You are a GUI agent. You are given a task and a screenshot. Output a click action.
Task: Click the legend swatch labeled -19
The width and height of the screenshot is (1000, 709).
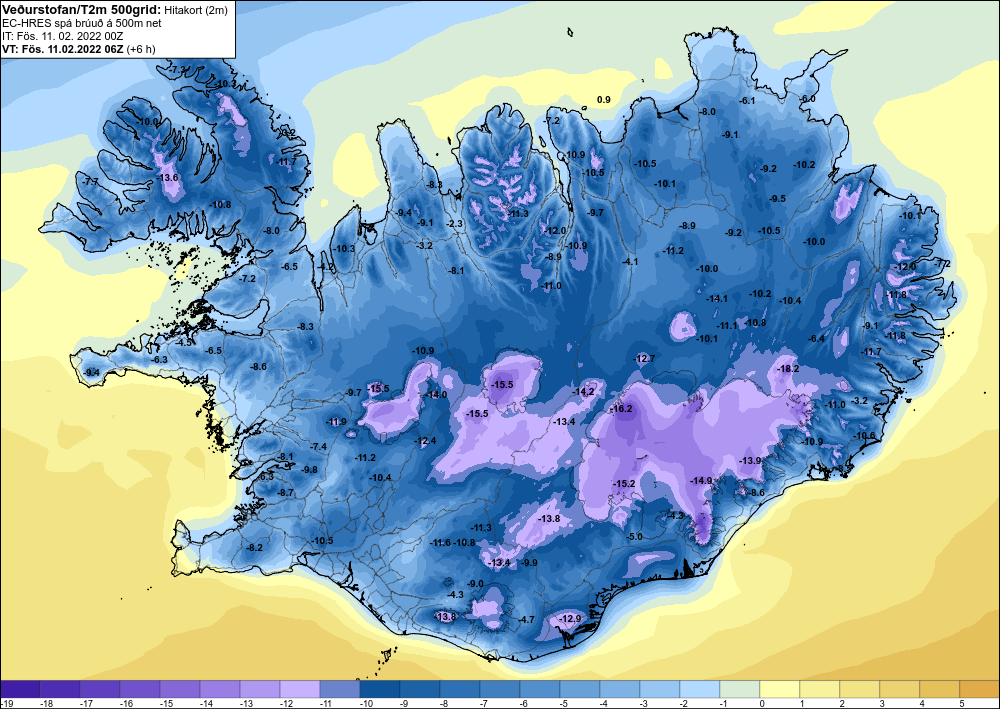click(20, 689)
